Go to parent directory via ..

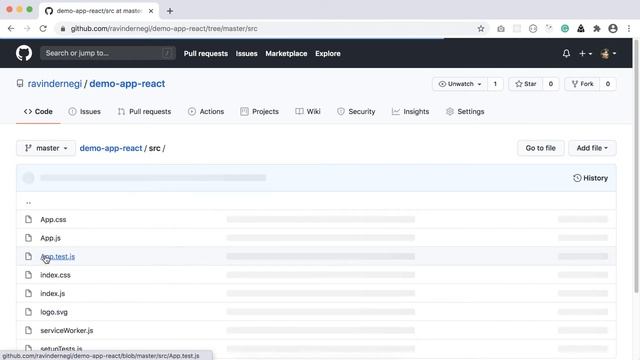click(28, 202)
